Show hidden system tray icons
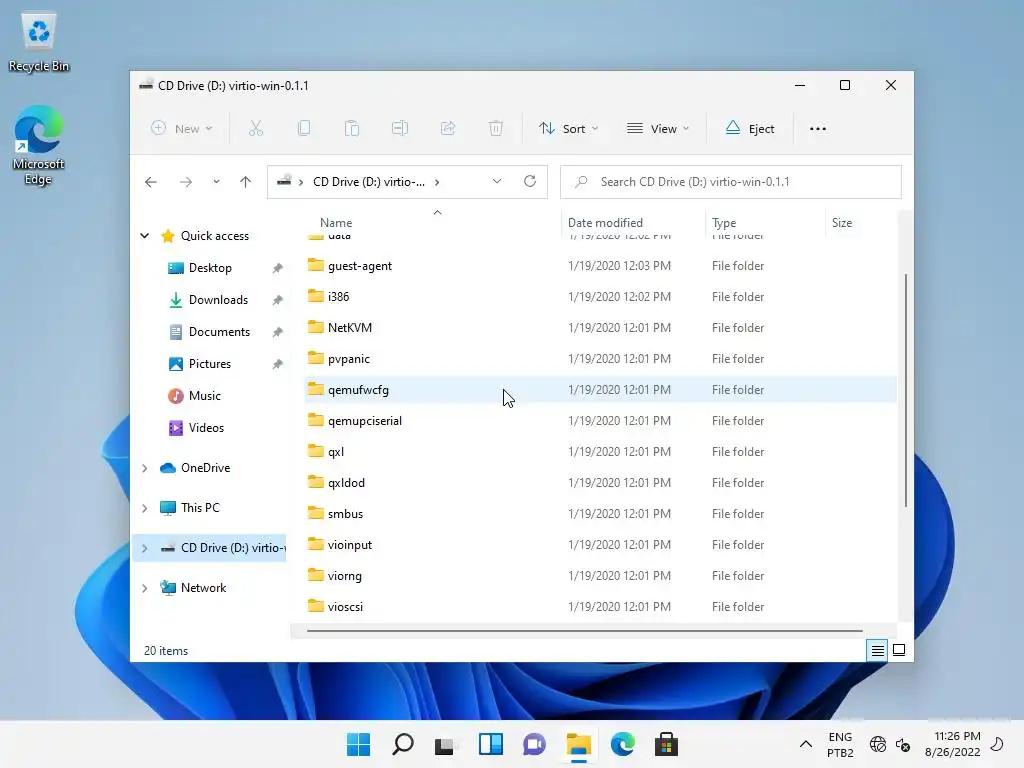 pos(806,744)
